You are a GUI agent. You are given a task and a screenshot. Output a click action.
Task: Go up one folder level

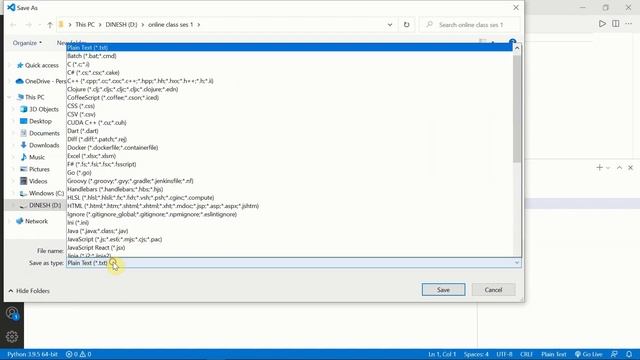pyautogui.click(x=50, y=25)
